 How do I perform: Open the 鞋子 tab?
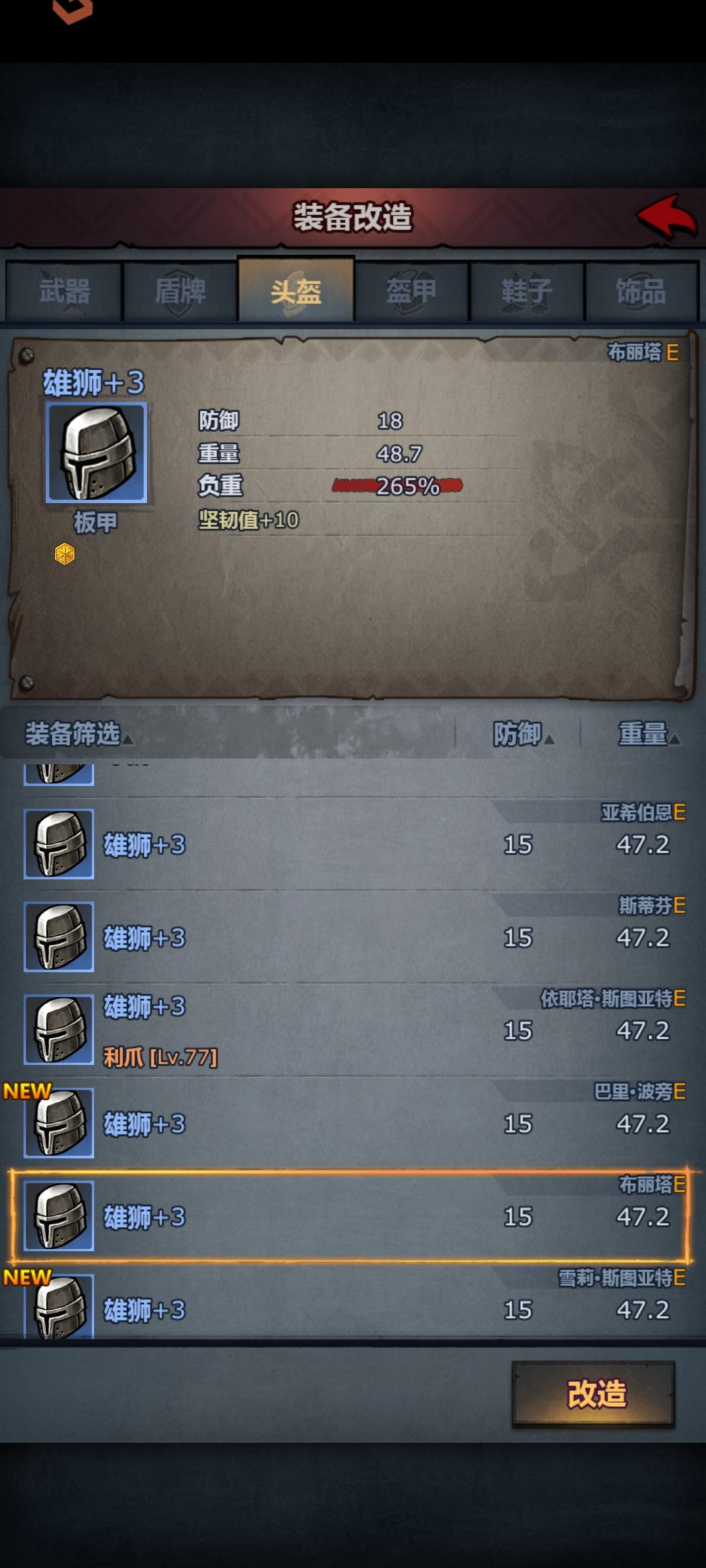(527, 291)
